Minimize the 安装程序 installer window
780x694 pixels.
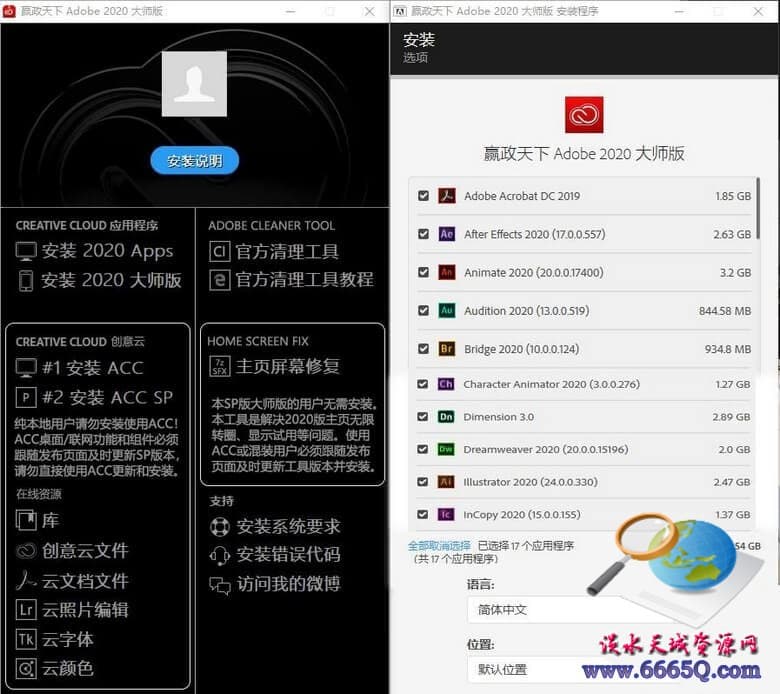(x=680, y=11)
